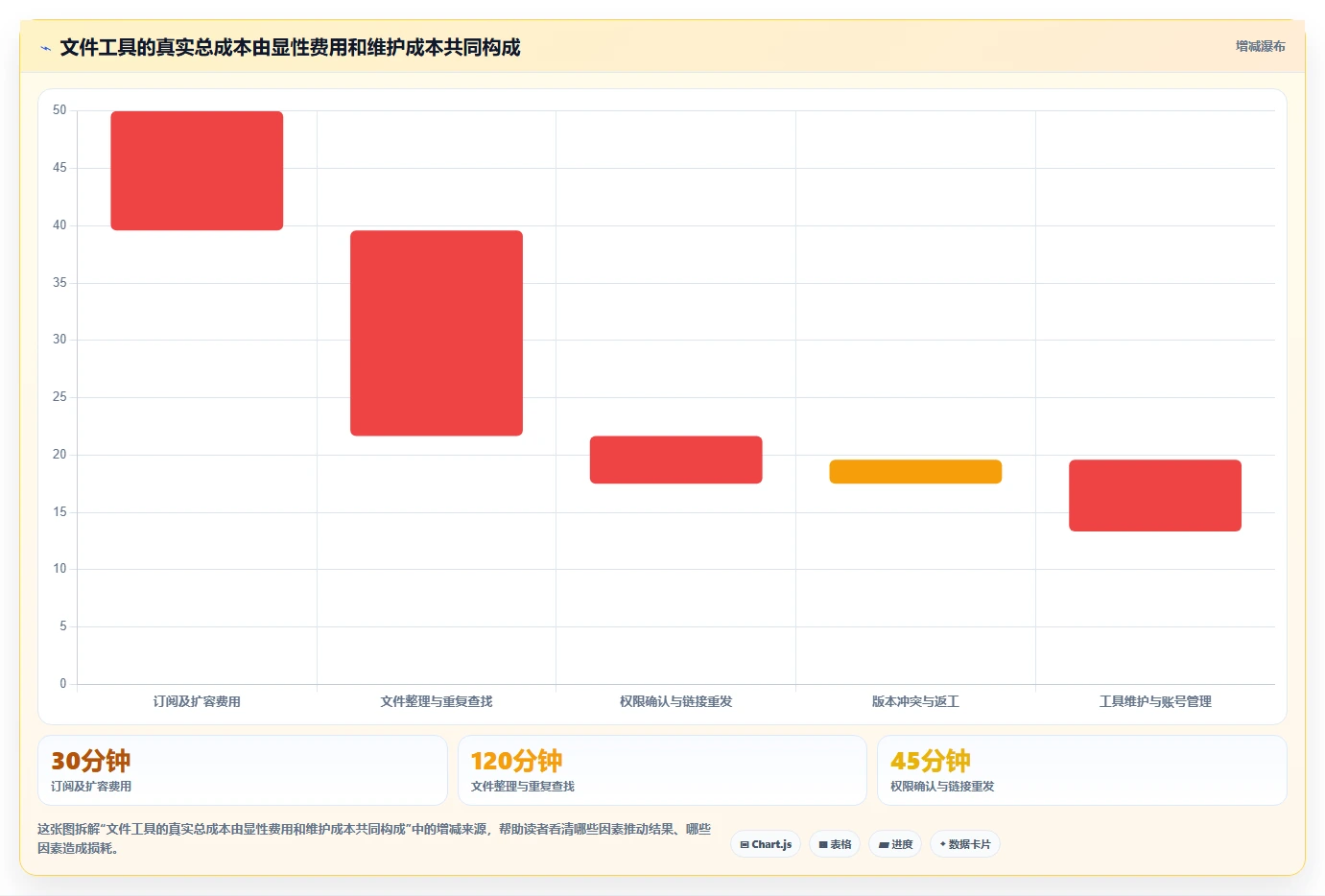Click the description paragraph starting 这张图拆解

(374, 838)
